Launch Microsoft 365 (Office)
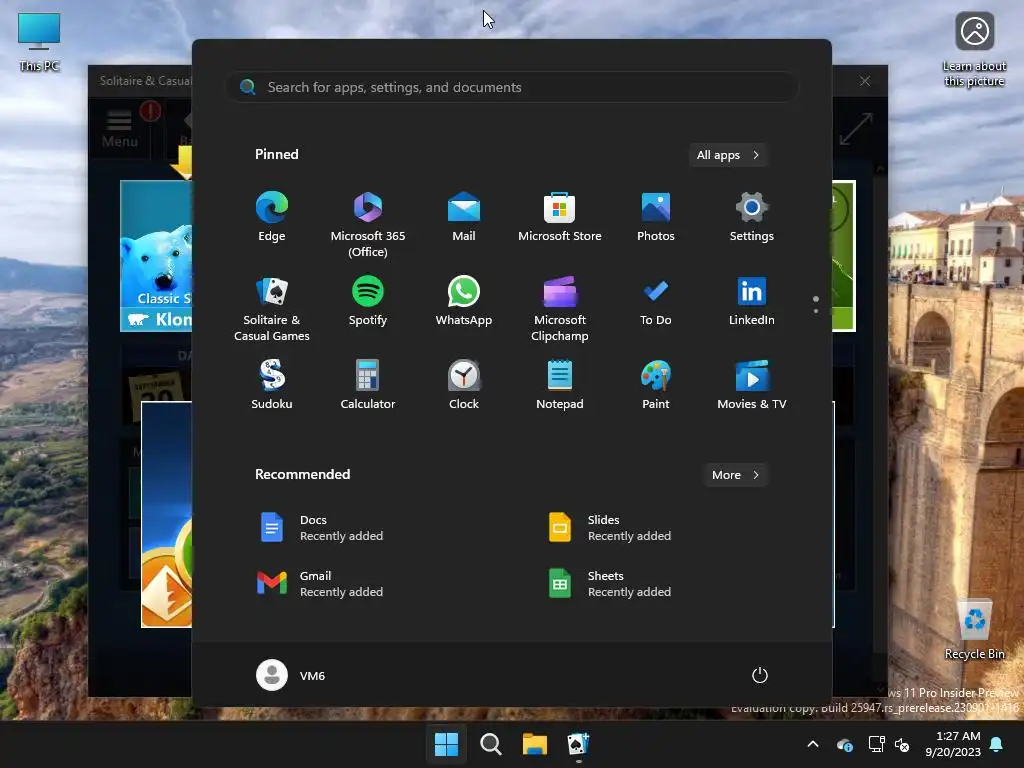The image size is (1024, 768). (x=368, y=225)
